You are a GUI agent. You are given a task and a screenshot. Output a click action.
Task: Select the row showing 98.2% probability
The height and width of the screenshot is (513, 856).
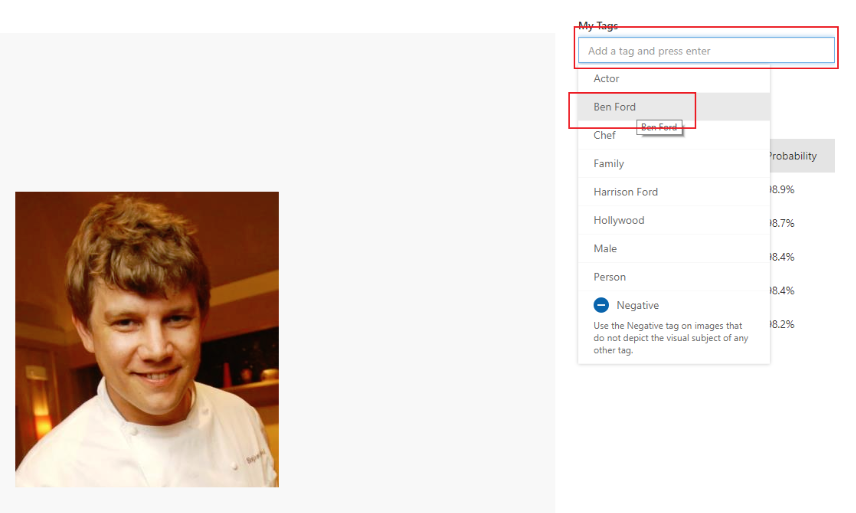(x=782, y=324)
